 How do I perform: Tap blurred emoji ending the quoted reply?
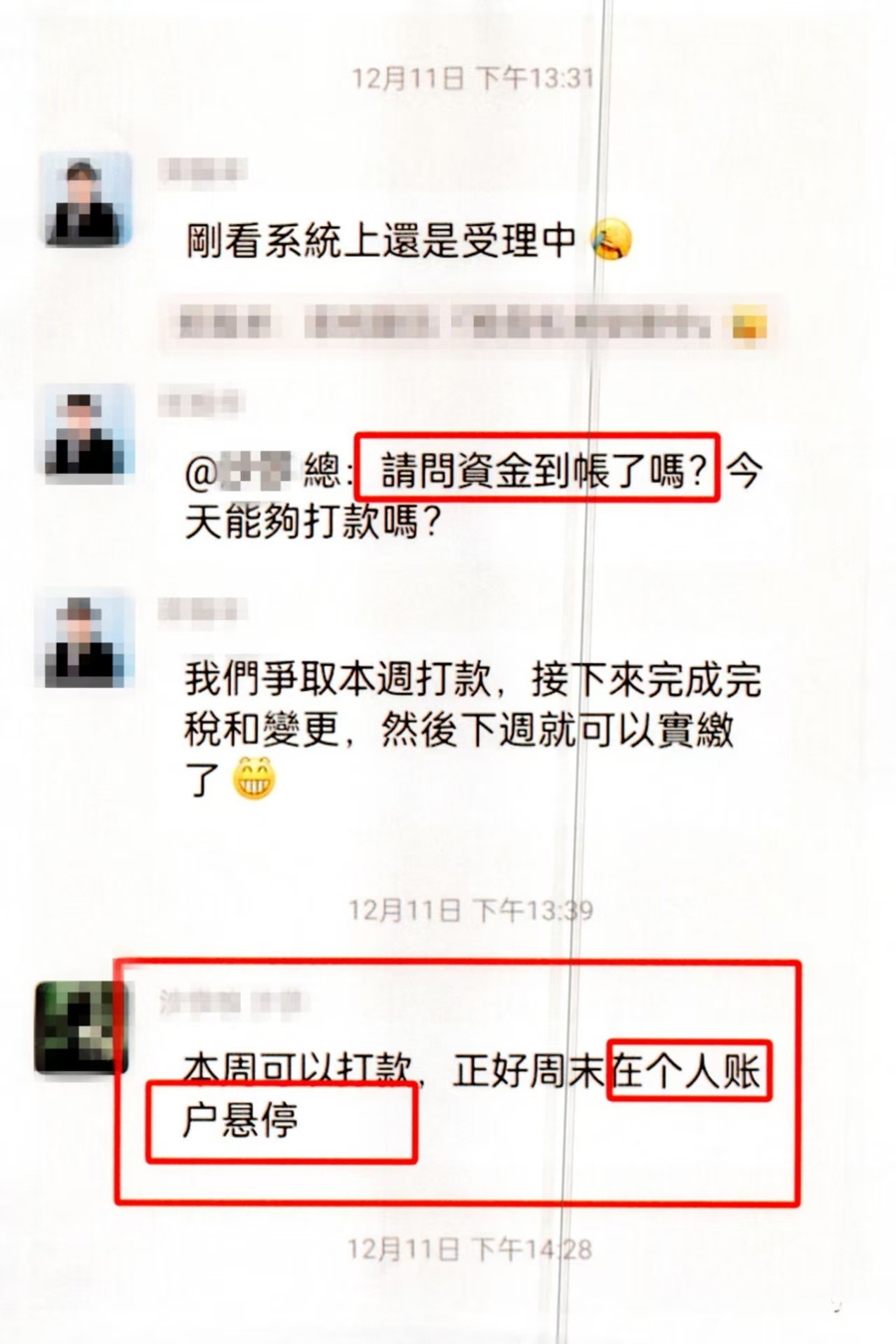click(x=748, y=325)
